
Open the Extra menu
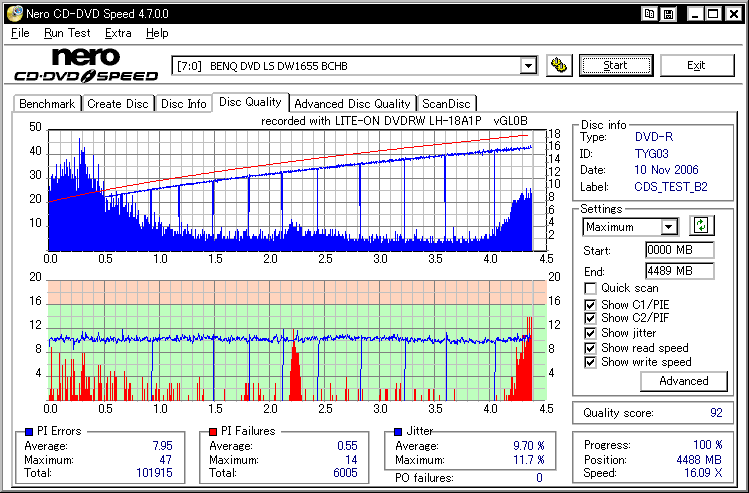coord(118,33)
